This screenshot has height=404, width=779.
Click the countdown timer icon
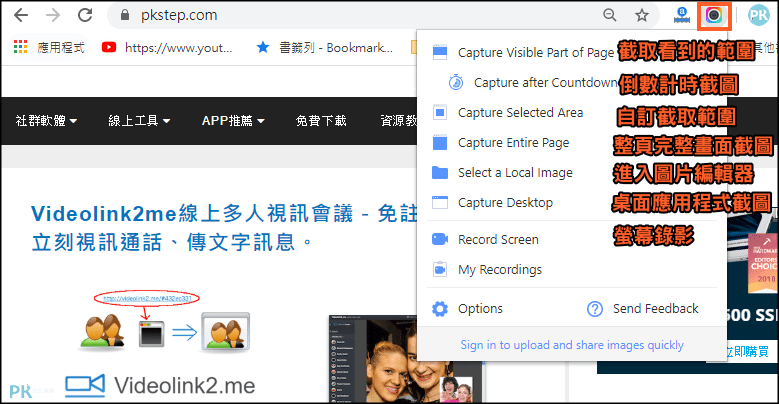pos(456,82)
